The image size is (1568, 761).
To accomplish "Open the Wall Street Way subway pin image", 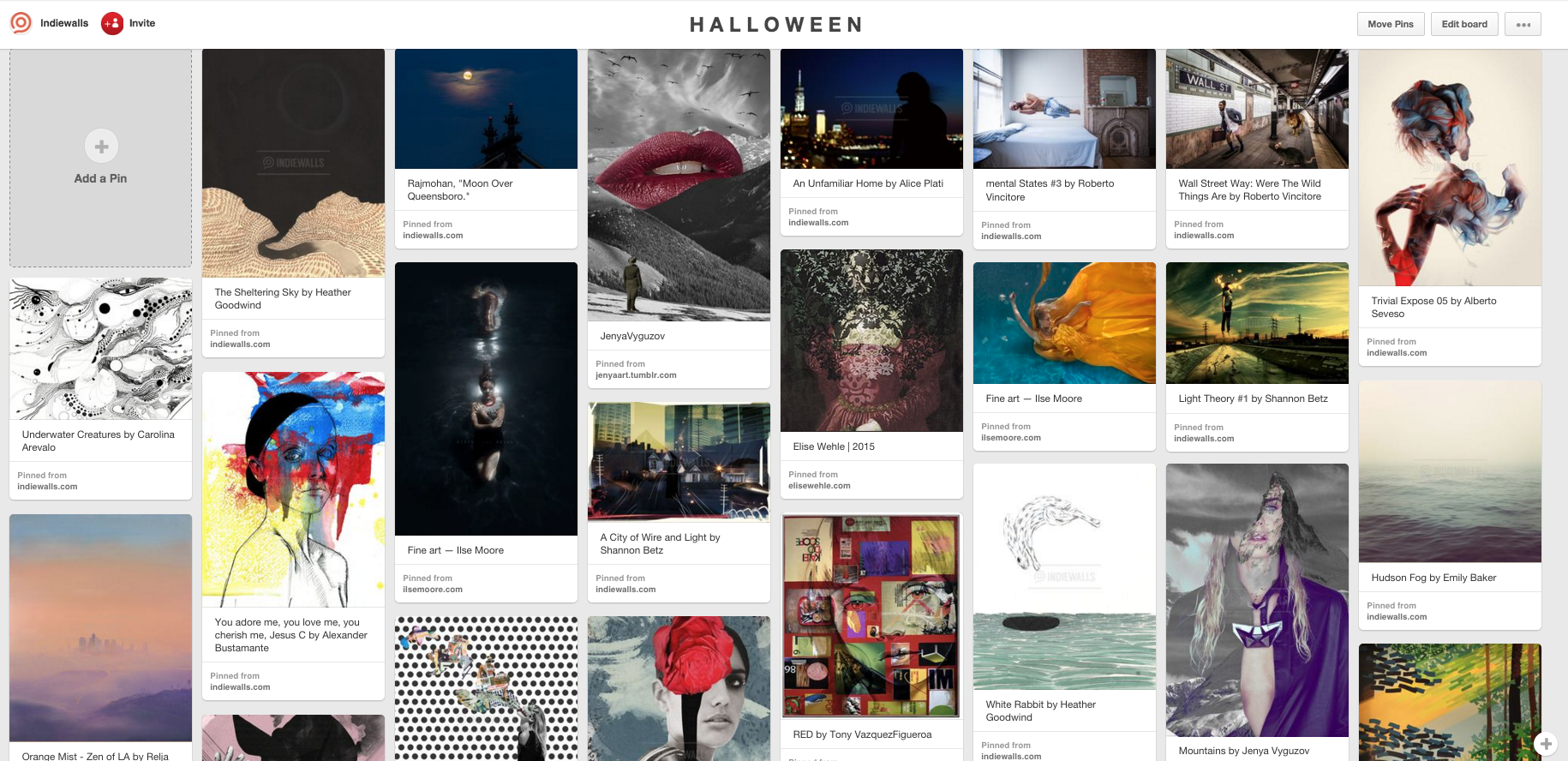I will tap(1257, 109).
